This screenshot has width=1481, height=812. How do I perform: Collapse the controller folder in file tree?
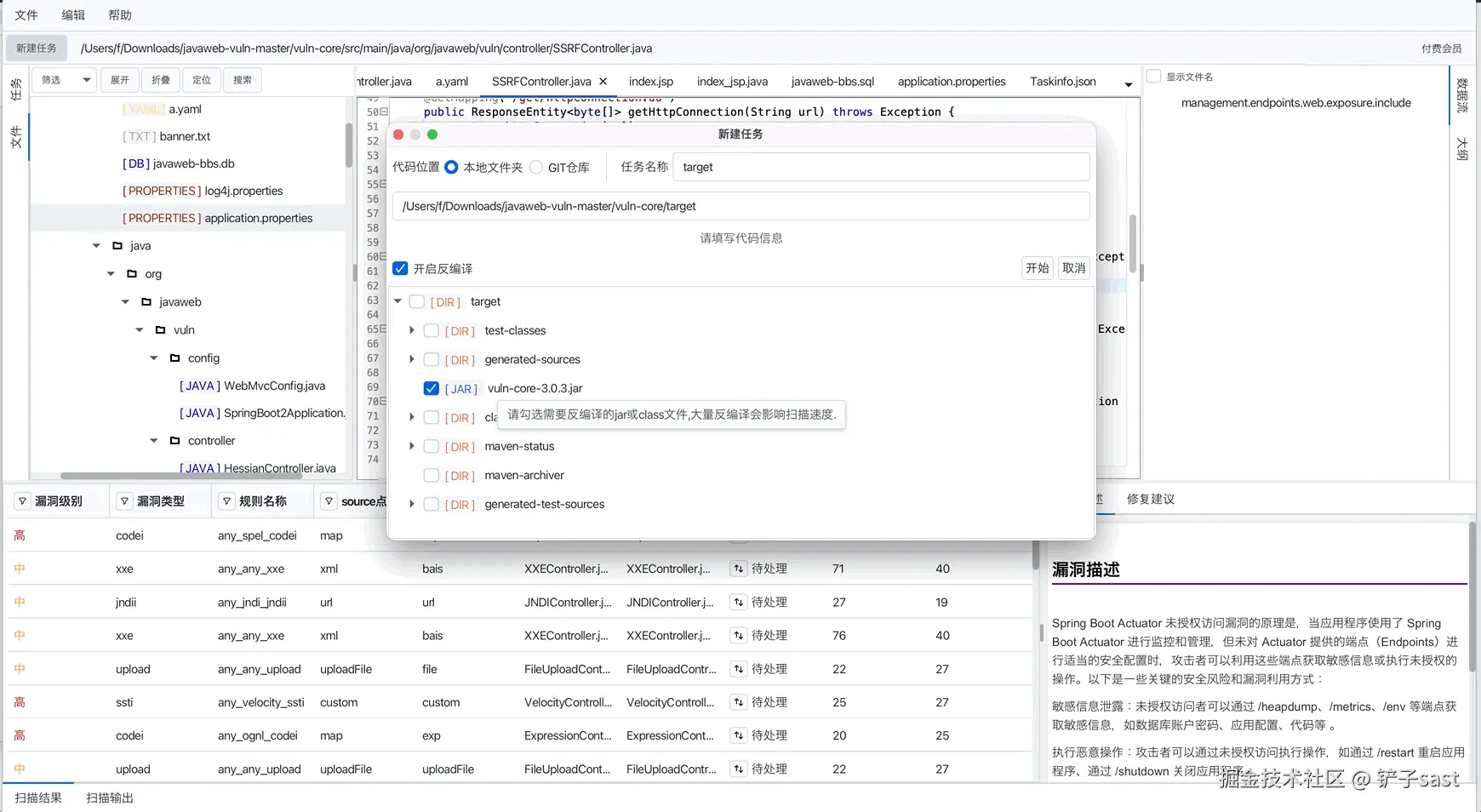pyautogui.click(x=154, y=441)
